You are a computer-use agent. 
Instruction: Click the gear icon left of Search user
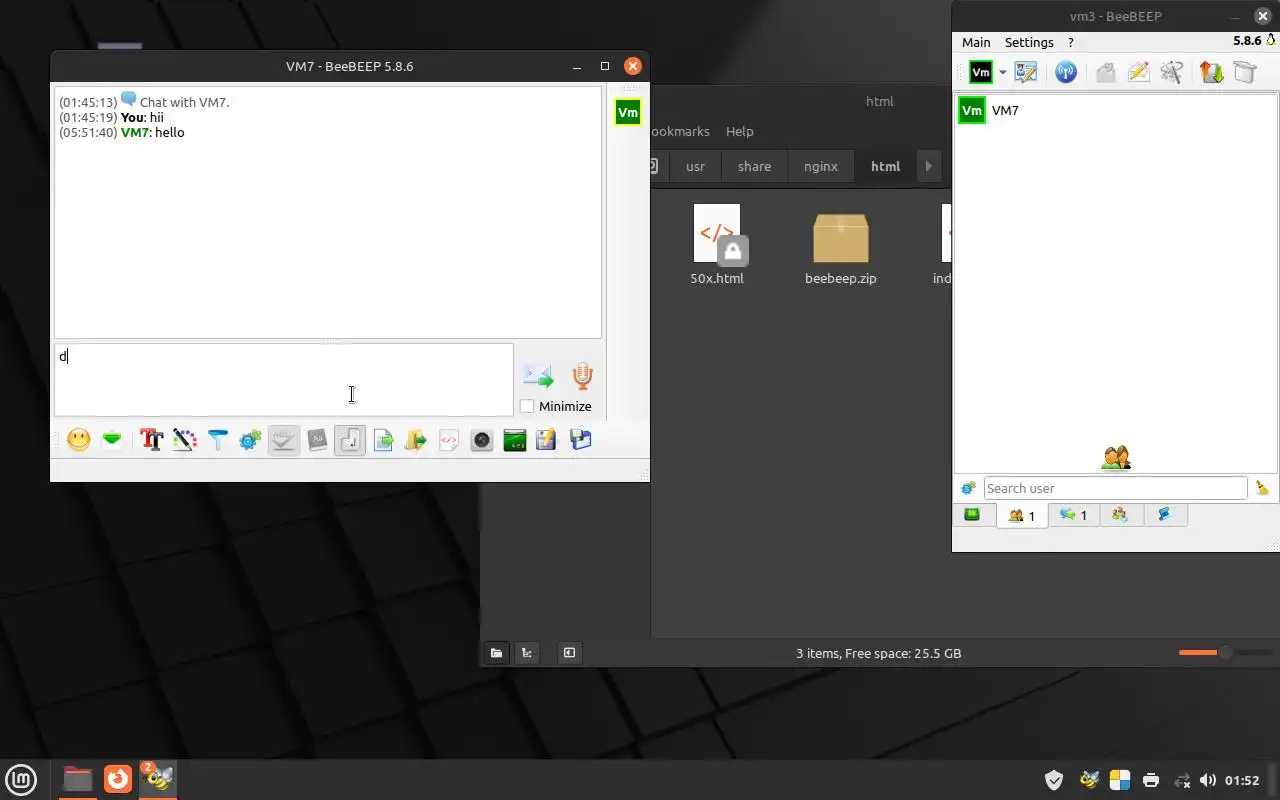point(968,488)
